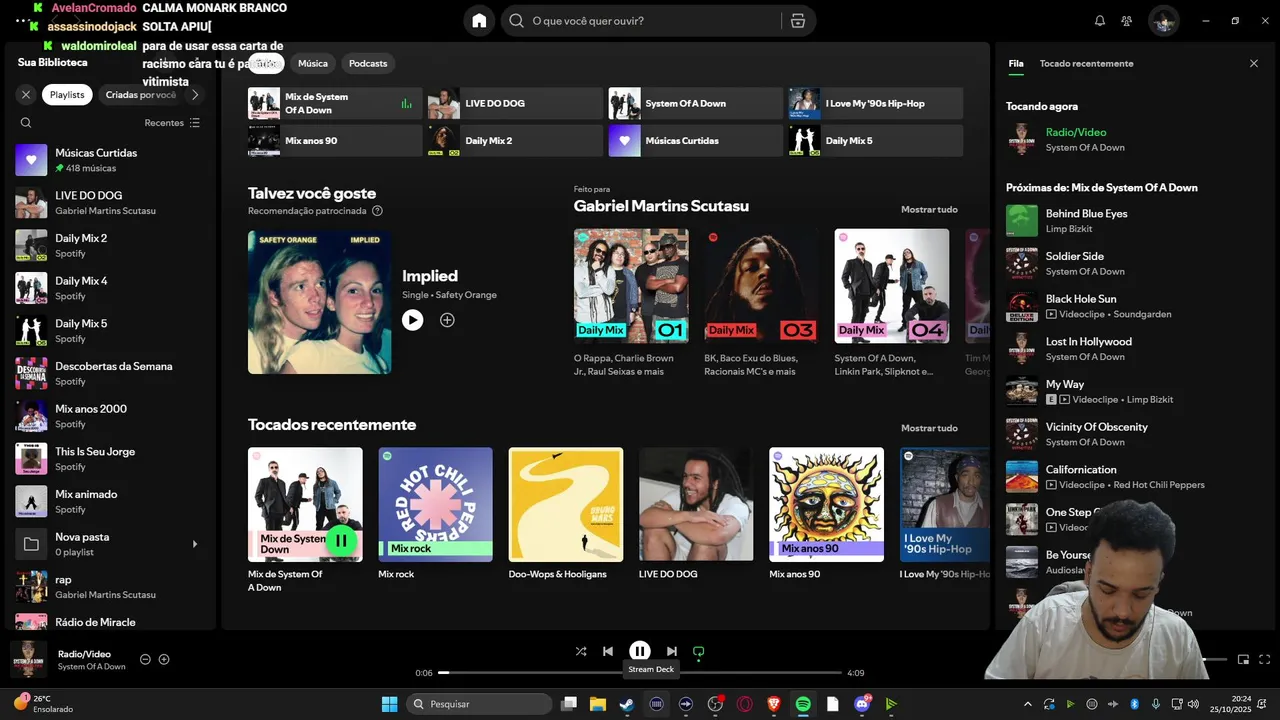Open the Browse icon in the search bar

point(797,20)
